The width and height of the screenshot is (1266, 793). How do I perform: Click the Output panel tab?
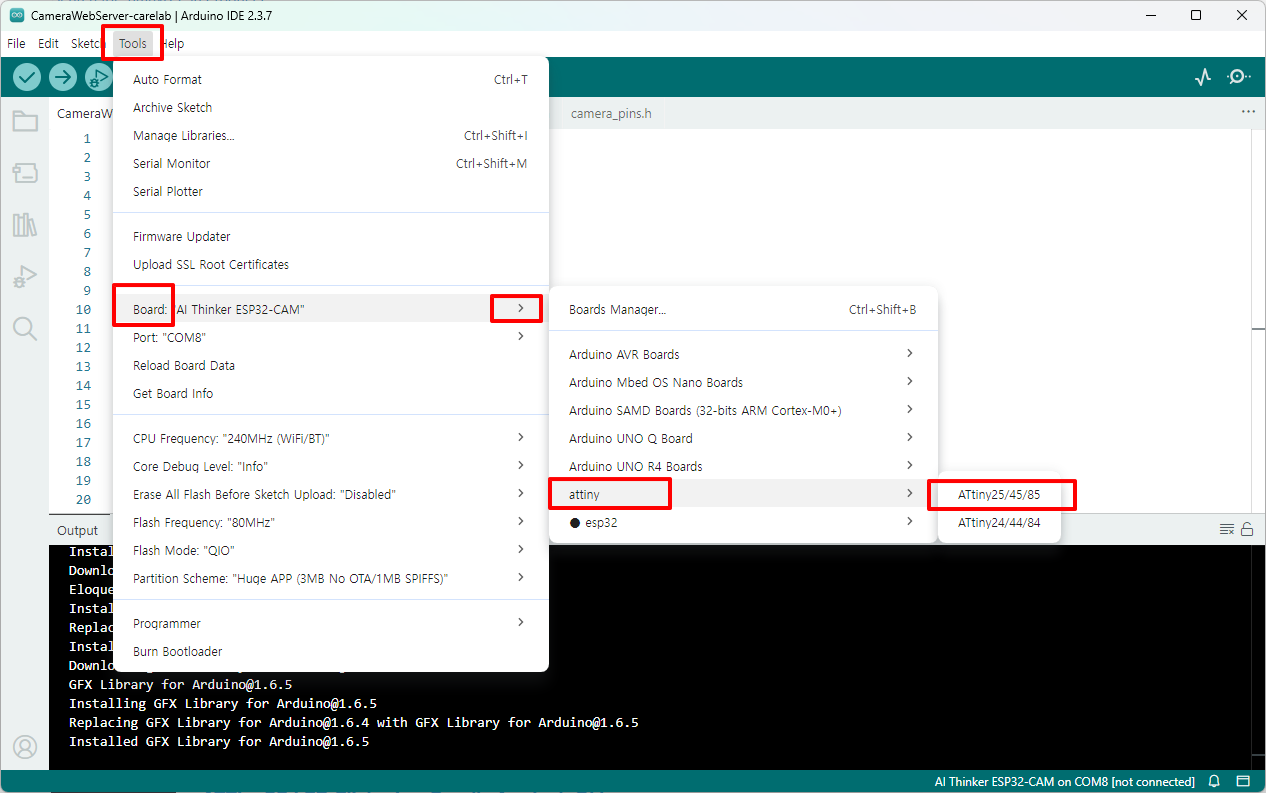pyautogui.click(x=77, y=530)
